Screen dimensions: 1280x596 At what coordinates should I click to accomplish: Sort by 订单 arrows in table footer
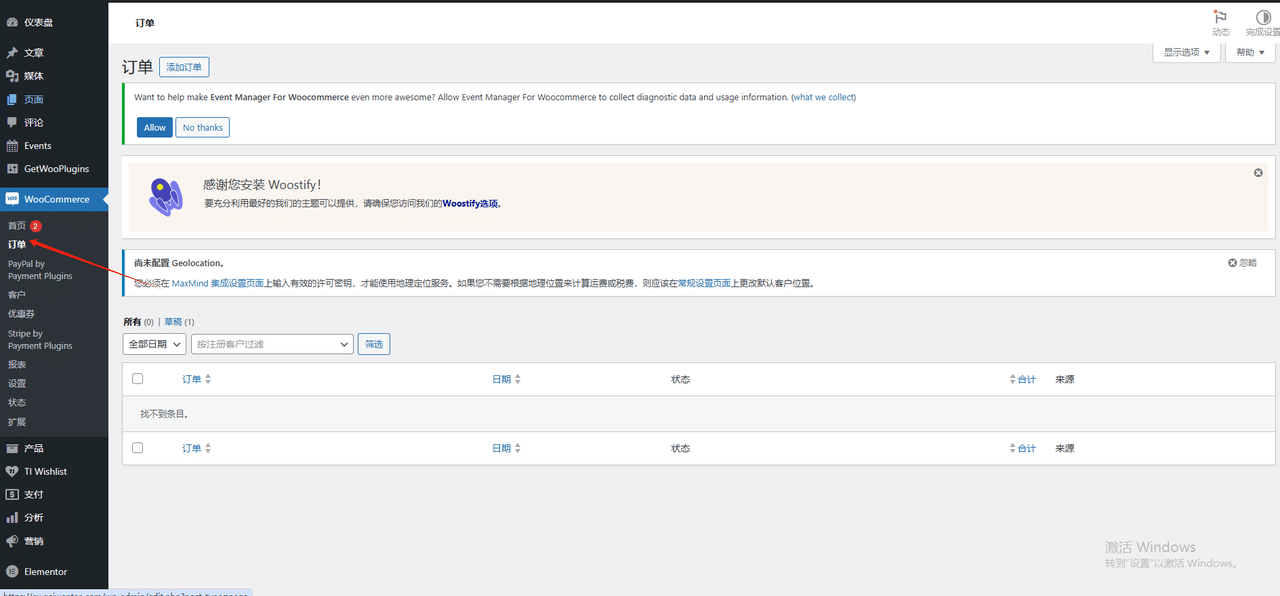208,449
